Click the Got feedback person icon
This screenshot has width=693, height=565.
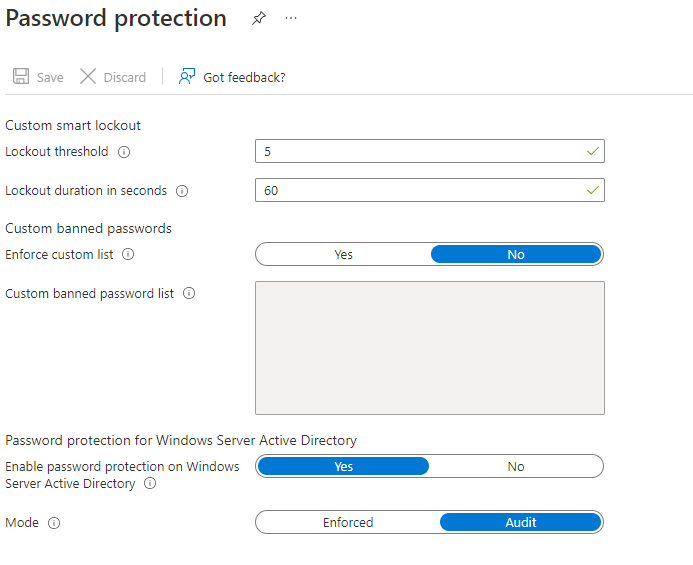coord(187,76)
